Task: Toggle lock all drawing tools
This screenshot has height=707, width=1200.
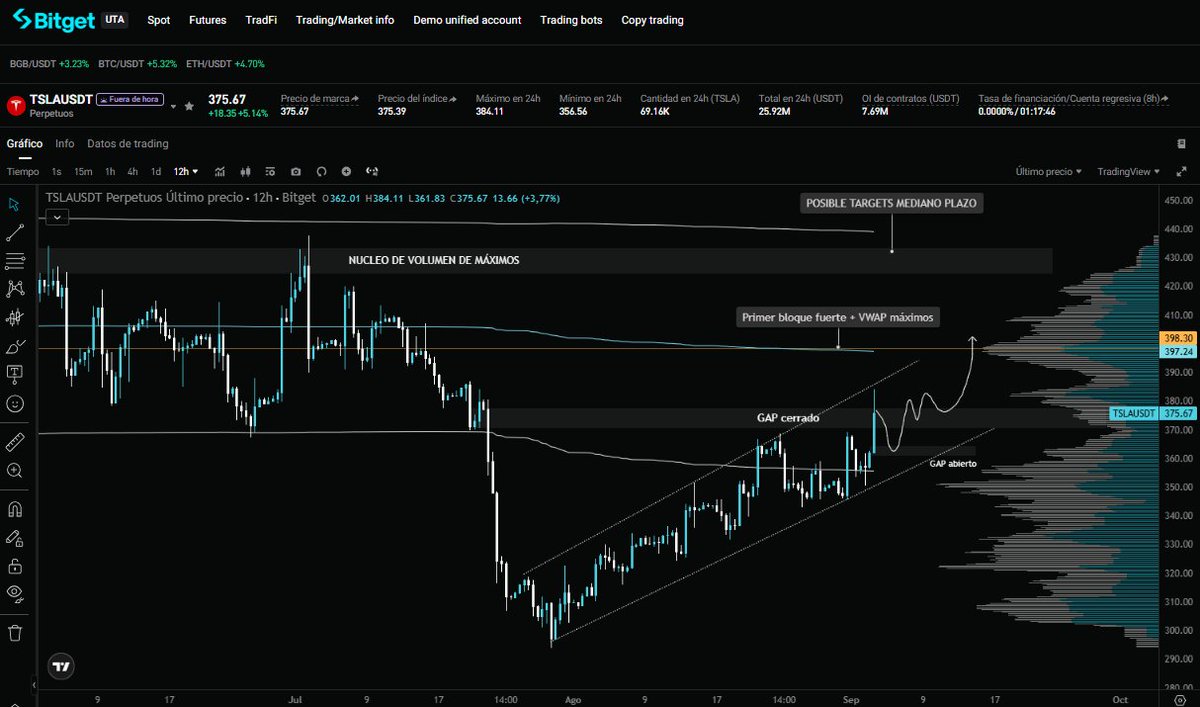Action: [x=15, y=566]
